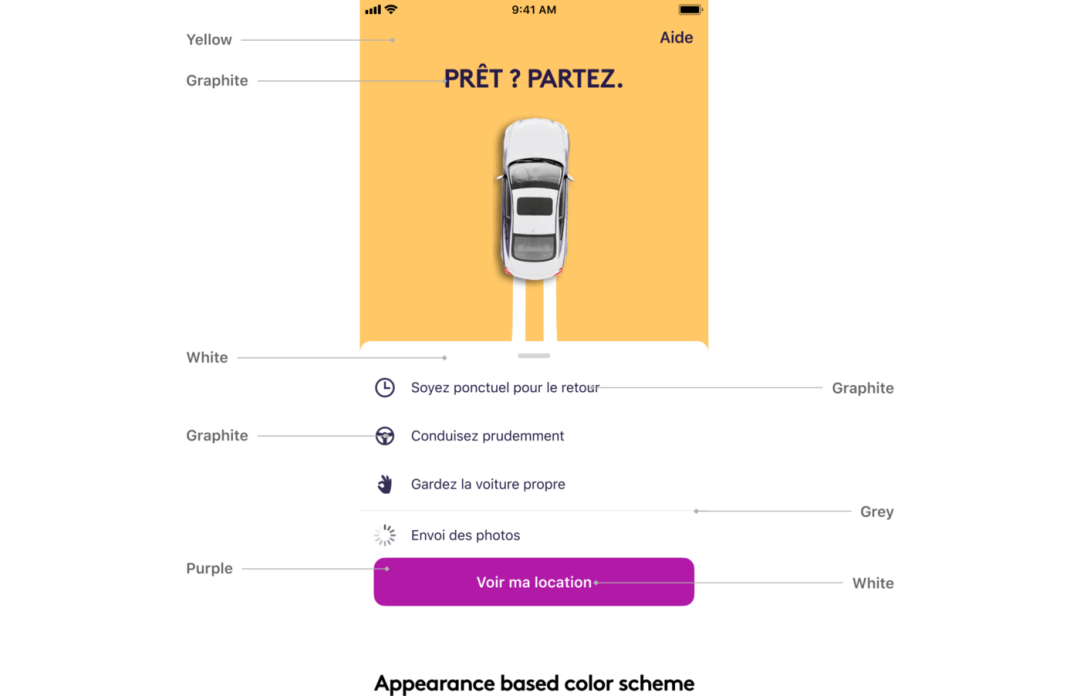Click the Envoi des photos text
Image resolution: width=1080 pixels, height=696 pixels.
(465, 536)
